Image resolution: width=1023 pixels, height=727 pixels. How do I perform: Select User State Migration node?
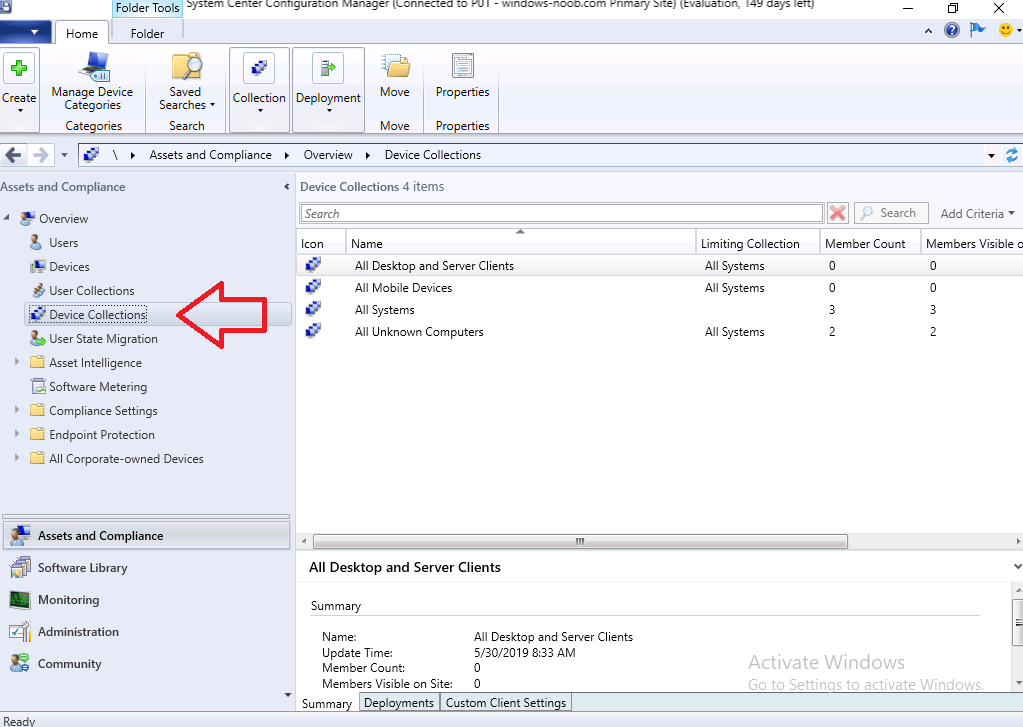103,339
